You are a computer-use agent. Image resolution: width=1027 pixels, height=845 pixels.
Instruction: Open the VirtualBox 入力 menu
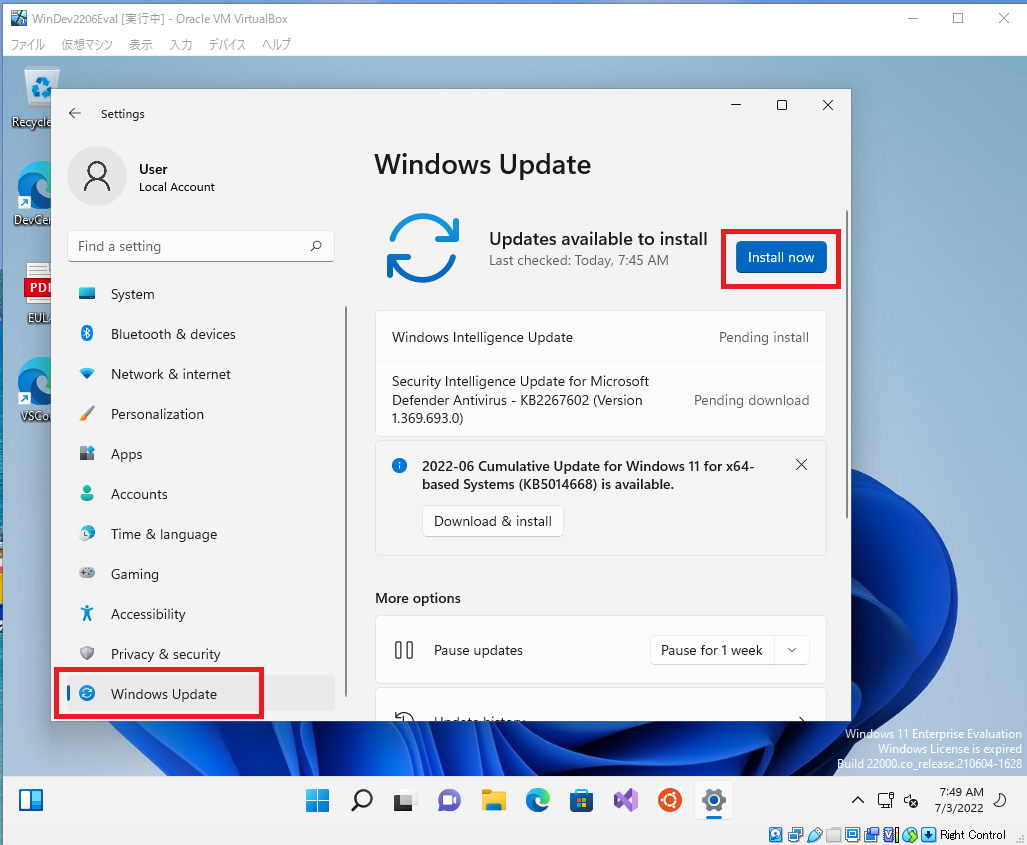pyautogui.click(x=181, y=45)
